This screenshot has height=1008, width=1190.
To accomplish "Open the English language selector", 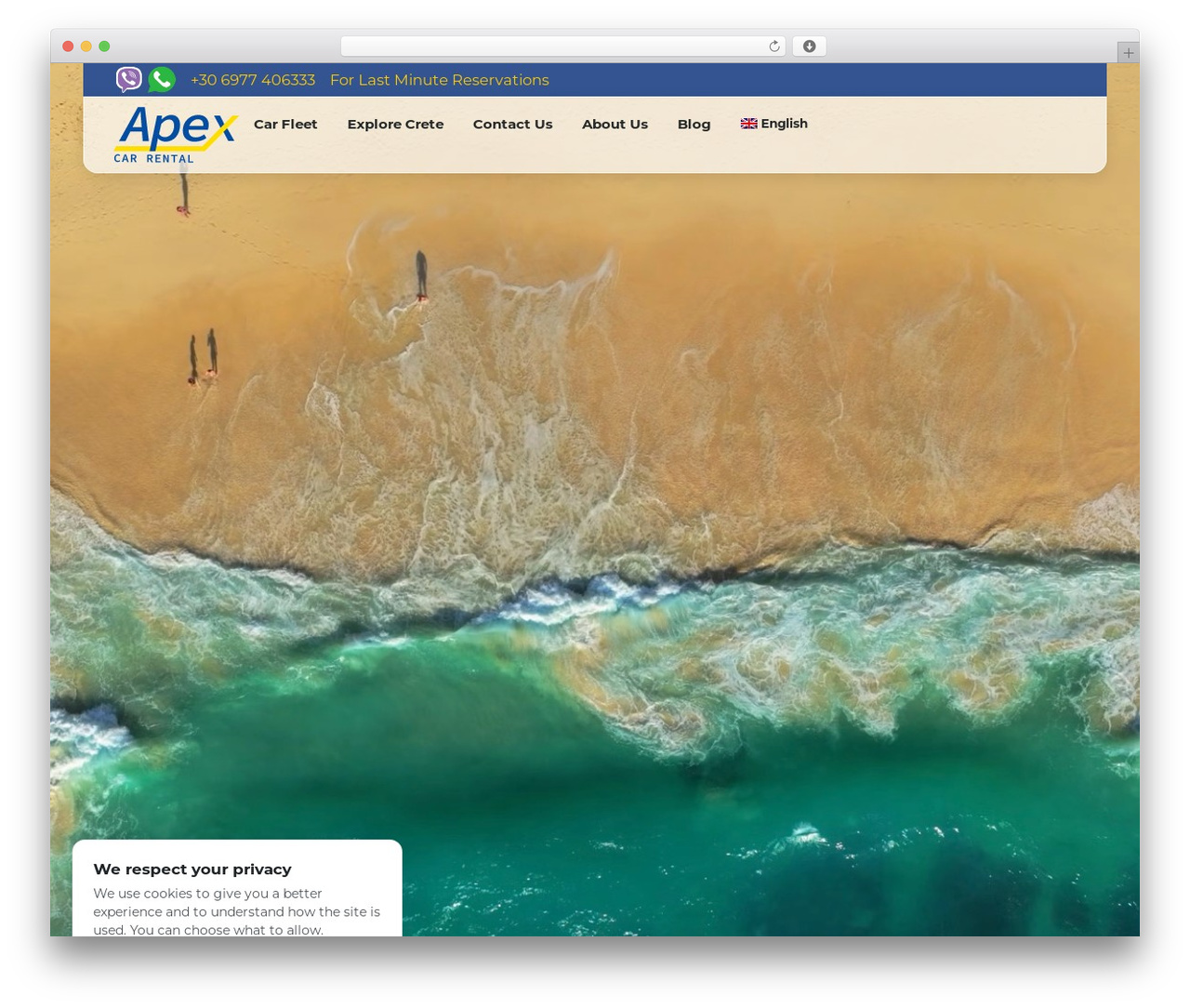I will (774, 124).
